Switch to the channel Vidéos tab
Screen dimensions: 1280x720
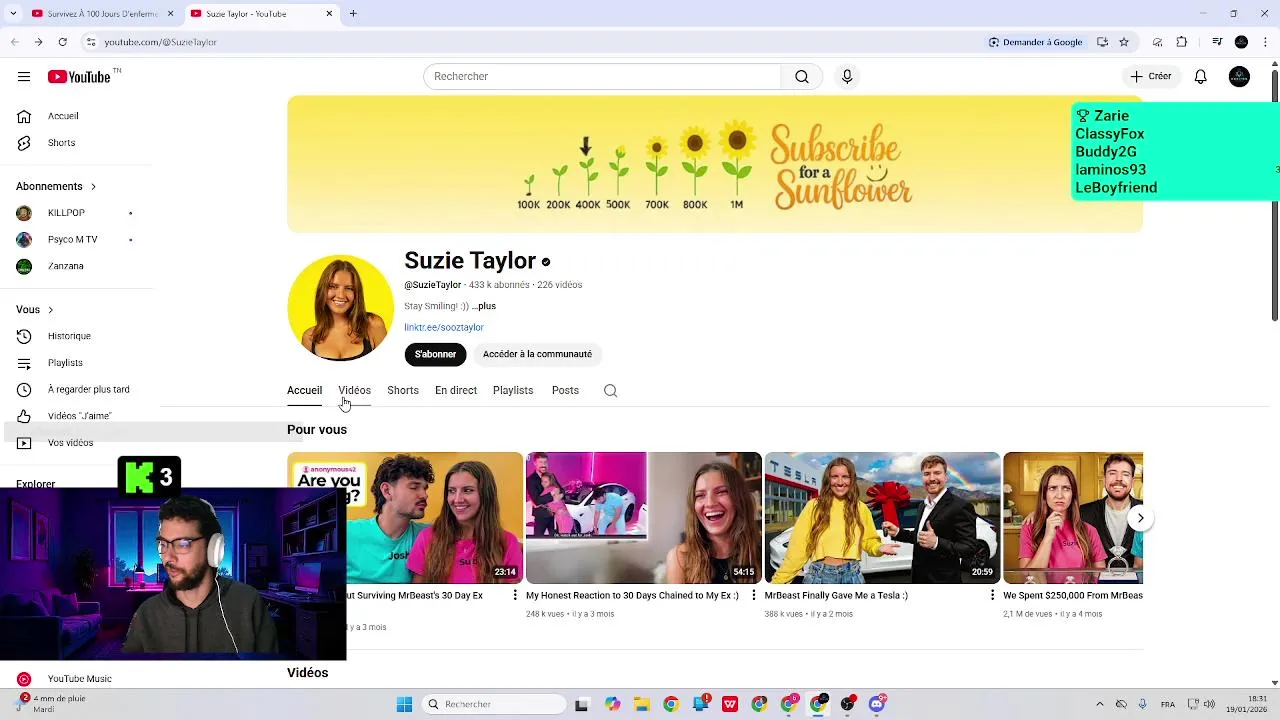[354, 391]
